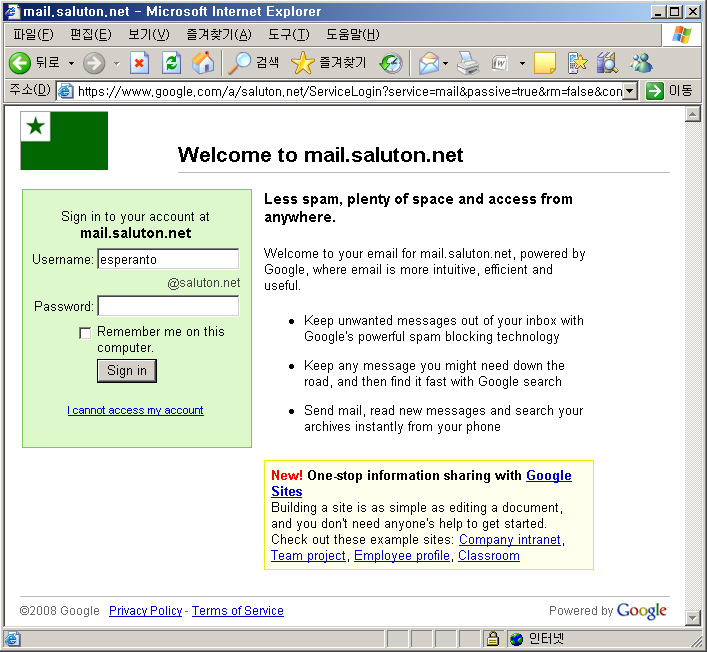This screenshot has height=652, width=707.
Task: Open I cannot access my account link
Action: pyautogui.click(x=135, y=410)
